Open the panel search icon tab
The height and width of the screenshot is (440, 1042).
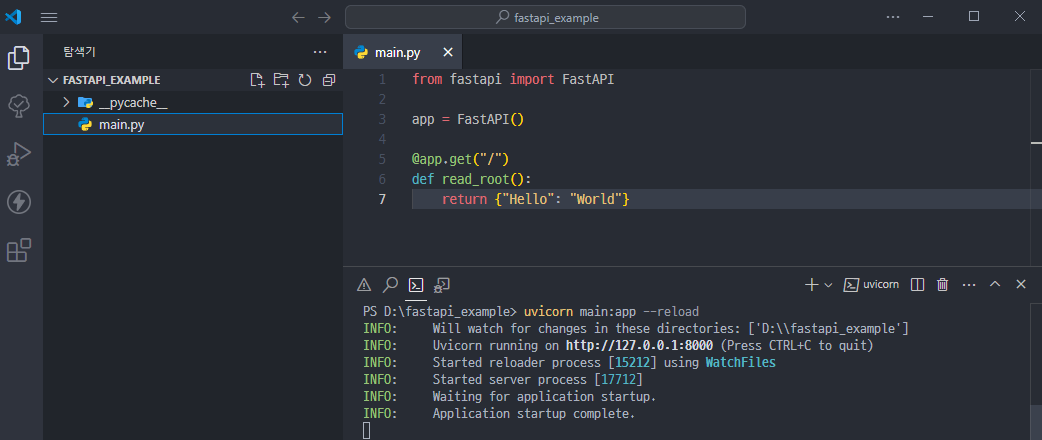tap(390, 285)
